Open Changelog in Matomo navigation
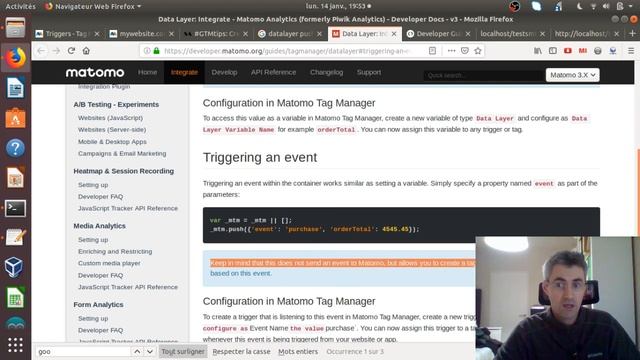This screenshot has width=640, height=360. coord(327,72)
